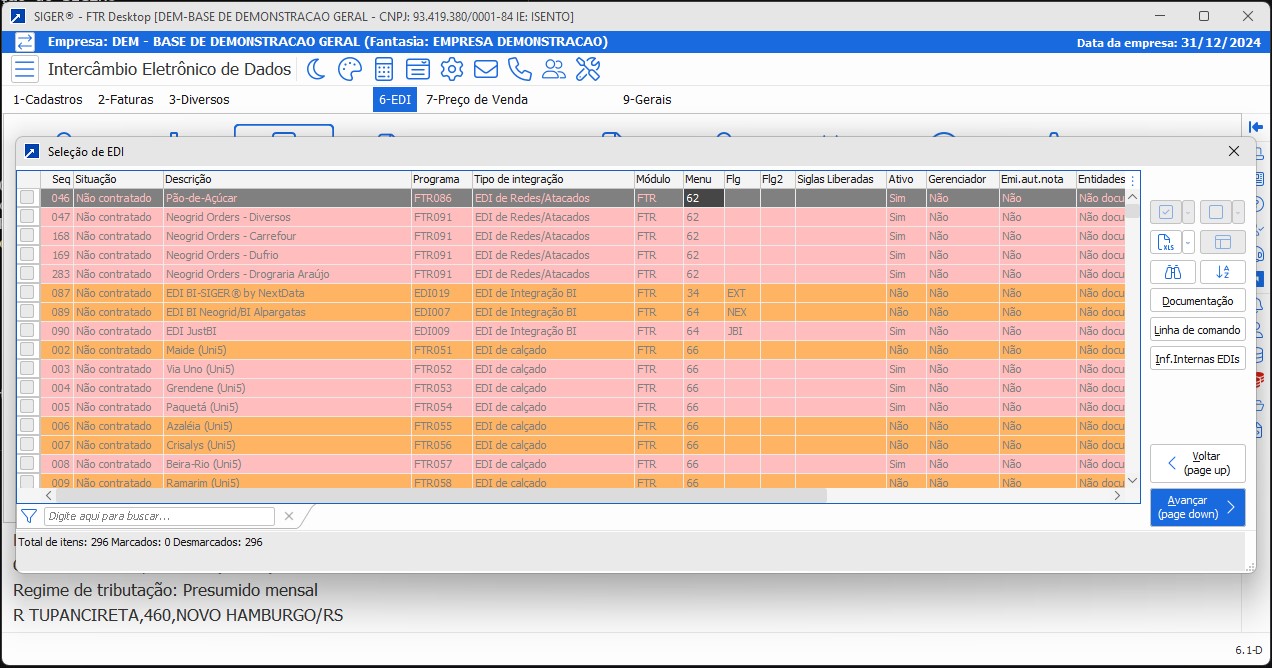Screen dimensions: 1272x668
Task: Open the filter funnel beside the search box
Action: tap(29, 516)
